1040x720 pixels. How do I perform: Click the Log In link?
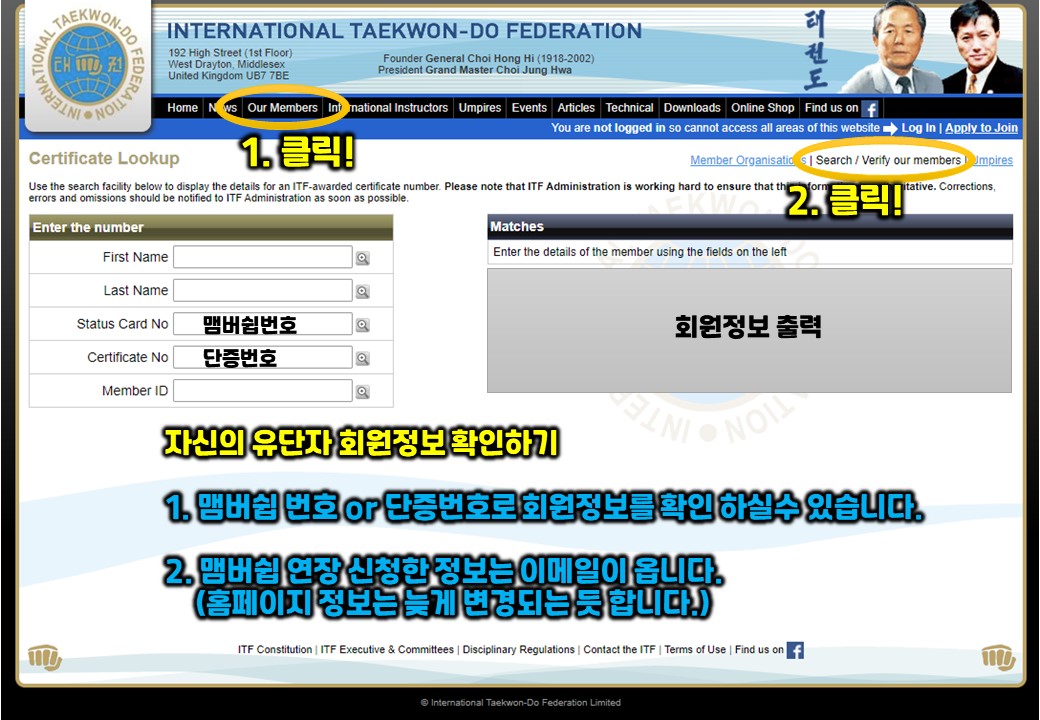point(918,128)
